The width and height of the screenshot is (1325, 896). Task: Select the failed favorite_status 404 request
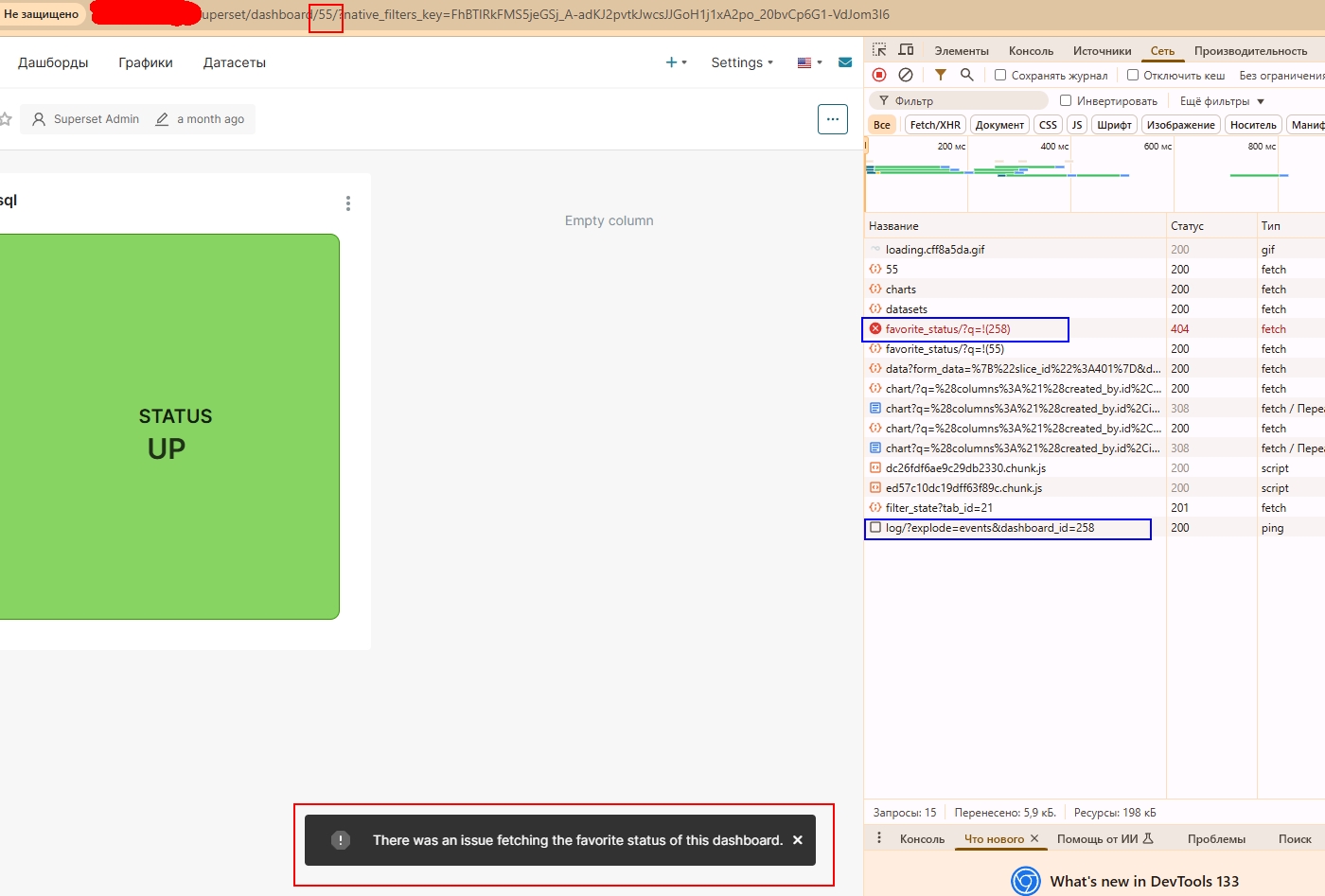(x=947, y=329)
